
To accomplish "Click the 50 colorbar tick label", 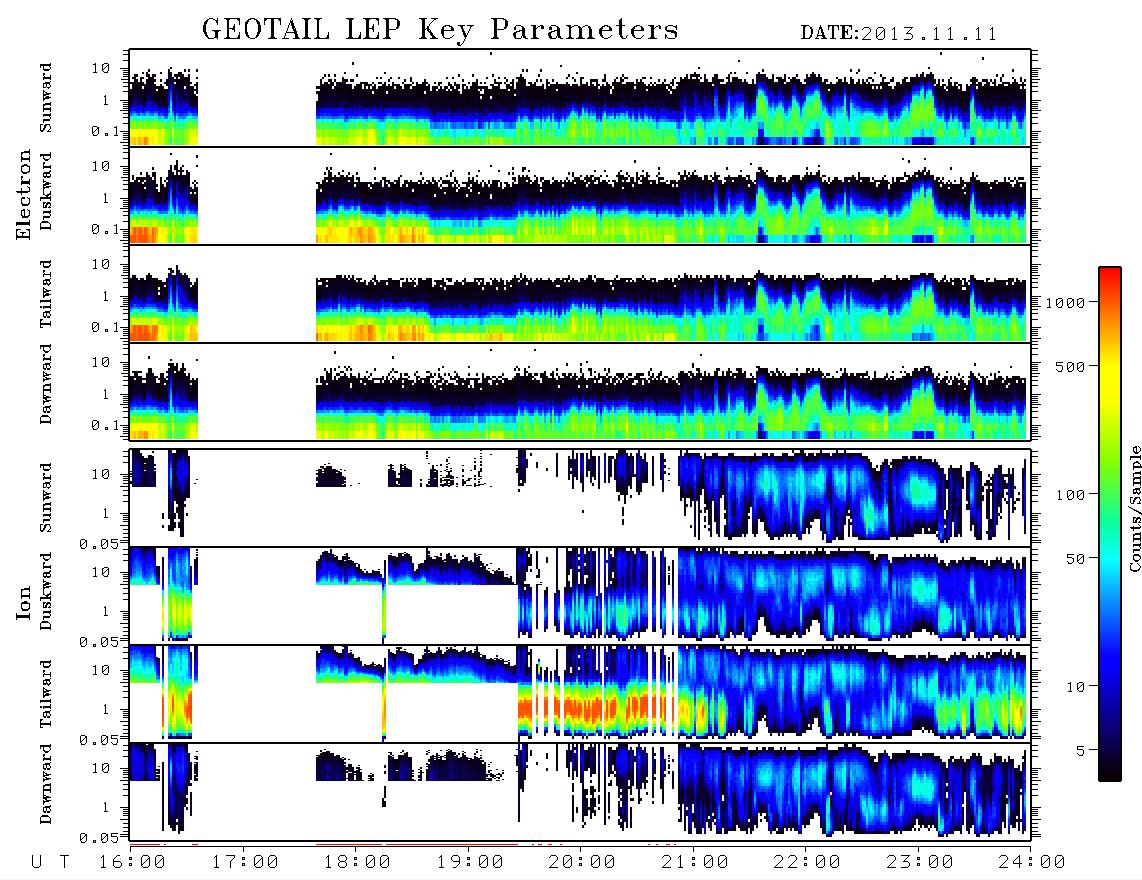I will [x=1074, y=559].
